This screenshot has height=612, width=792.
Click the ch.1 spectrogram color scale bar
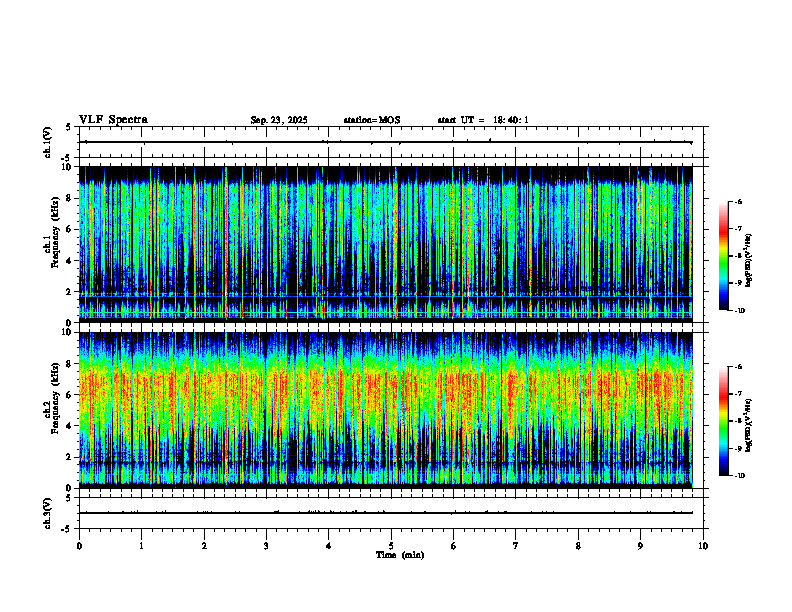[723, 256]
